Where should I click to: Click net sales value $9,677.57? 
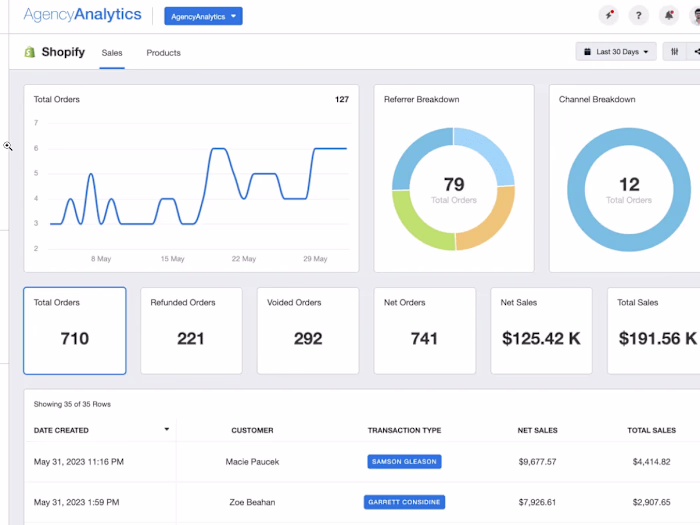point(538,462)
